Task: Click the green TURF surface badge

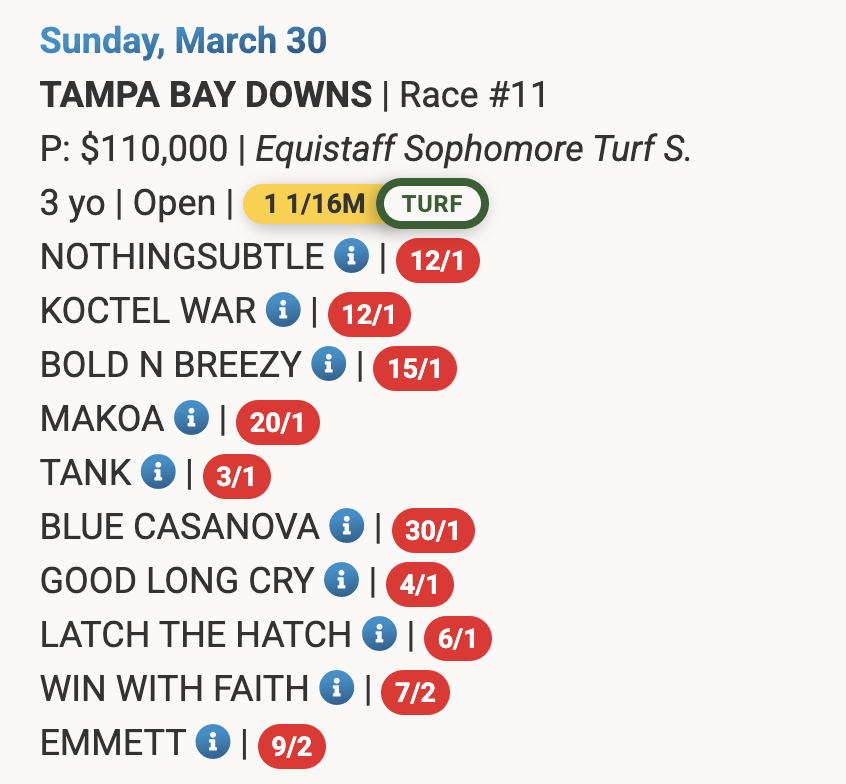Action: 432,205
